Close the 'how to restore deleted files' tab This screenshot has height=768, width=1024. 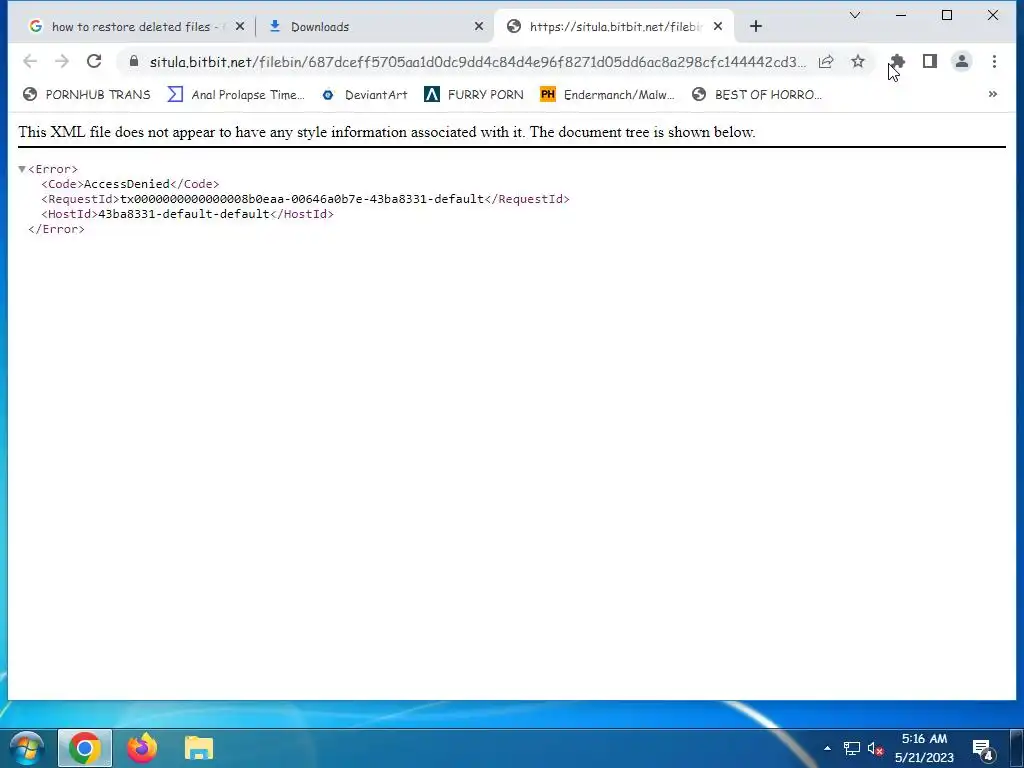(240, 26)
